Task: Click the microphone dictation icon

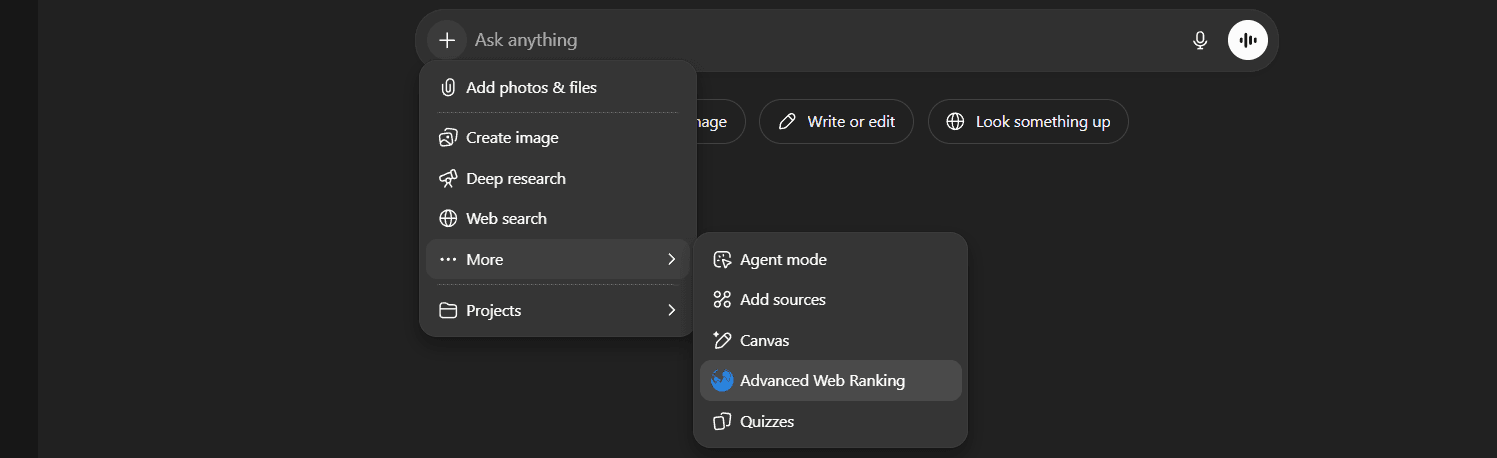Action: coord(1200,40)
